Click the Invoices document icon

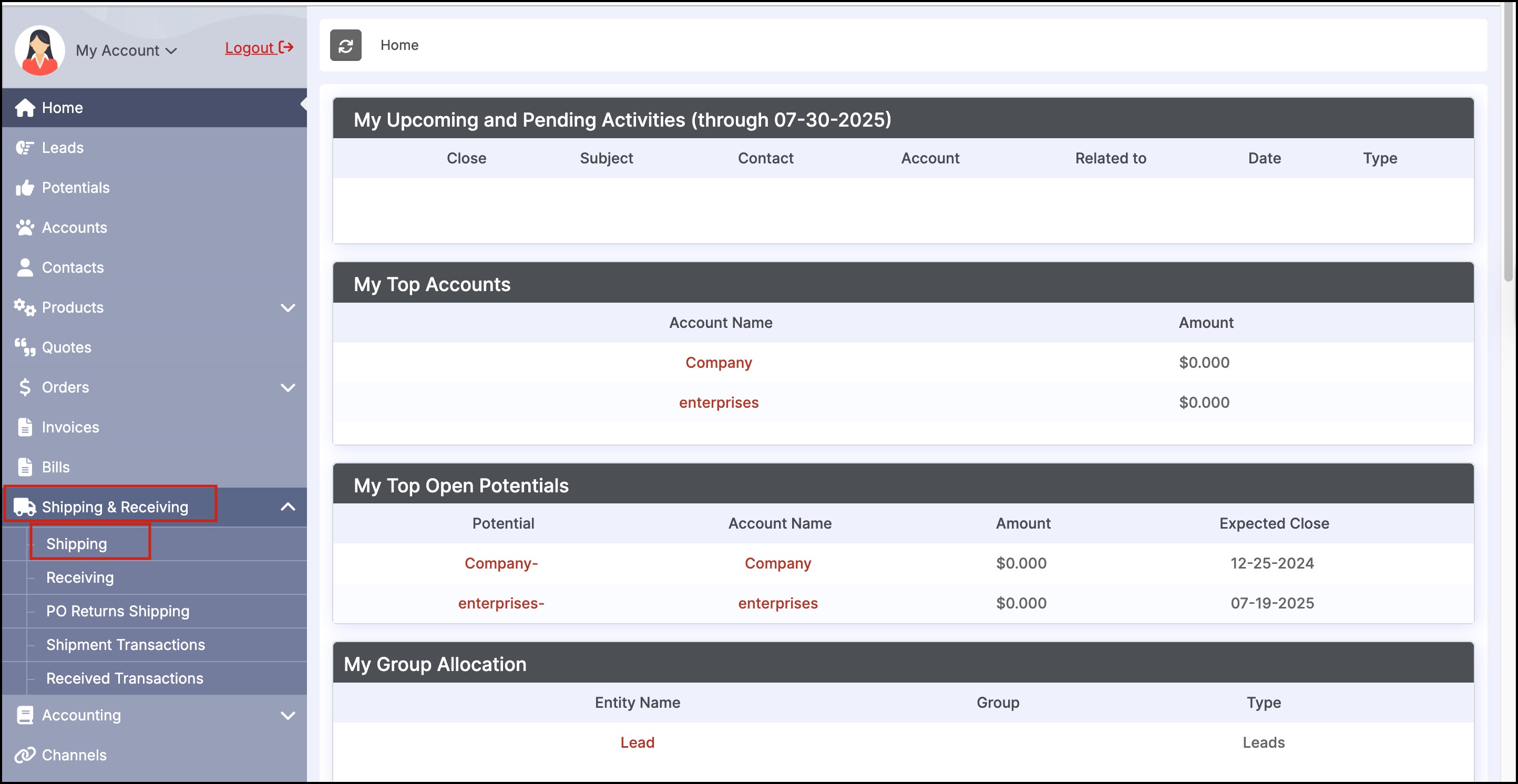coord(25,427)
